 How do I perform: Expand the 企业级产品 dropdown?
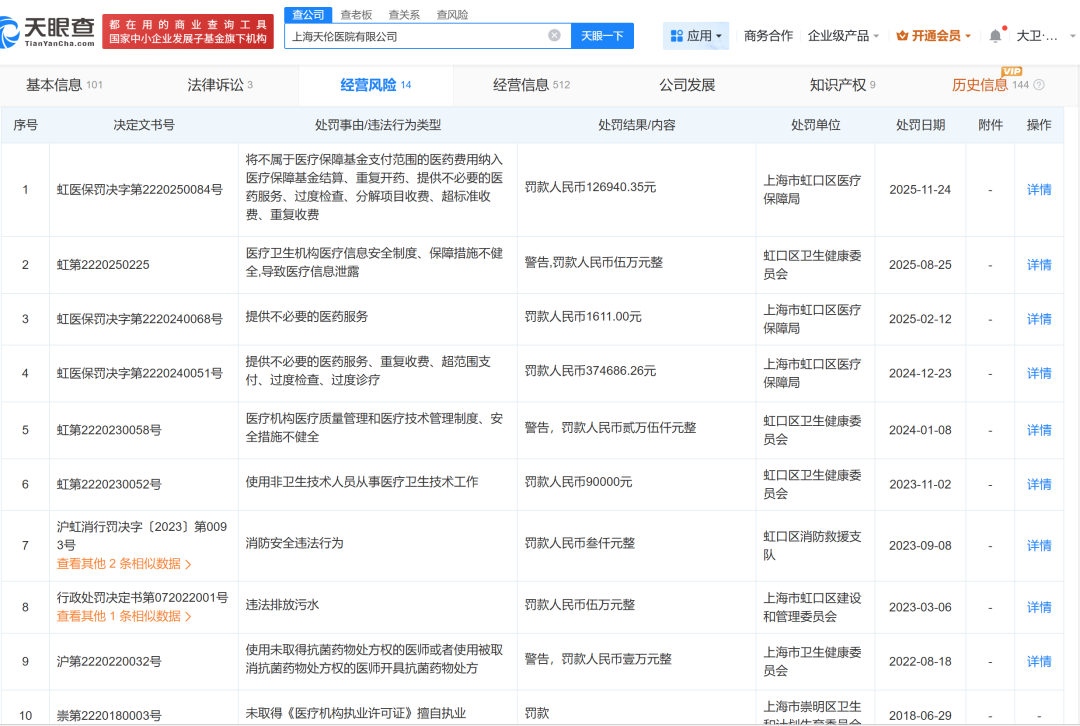[x=838, y=34]
